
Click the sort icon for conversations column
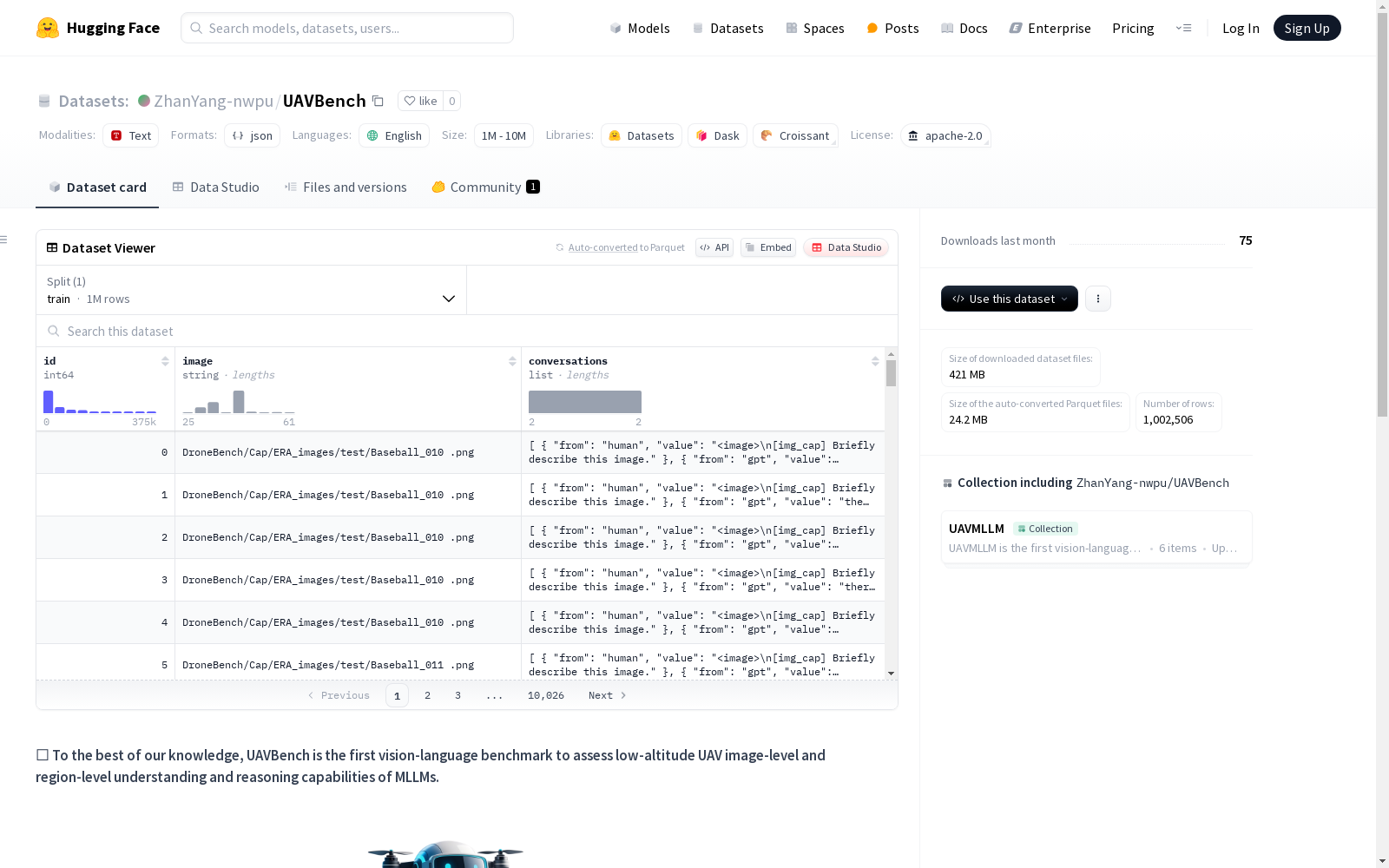pyautogui.click(x=875, y=361)
